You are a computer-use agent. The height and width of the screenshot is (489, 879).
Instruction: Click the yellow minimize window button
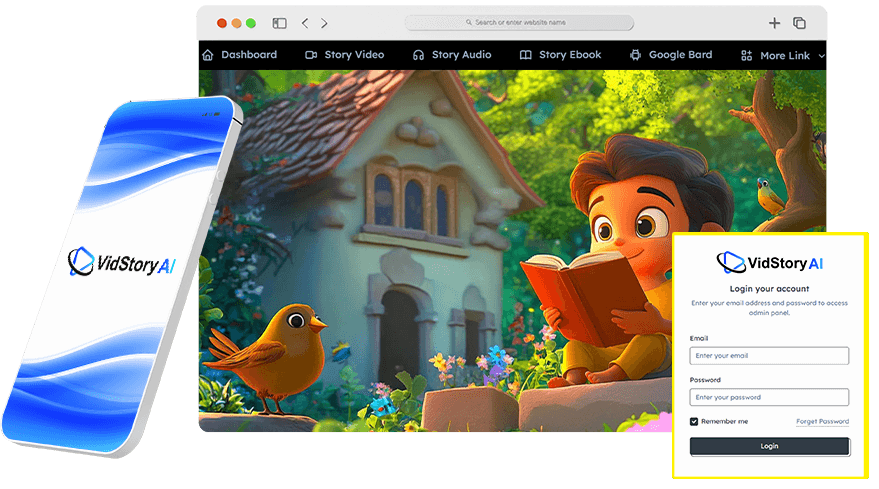pos(237,23)
